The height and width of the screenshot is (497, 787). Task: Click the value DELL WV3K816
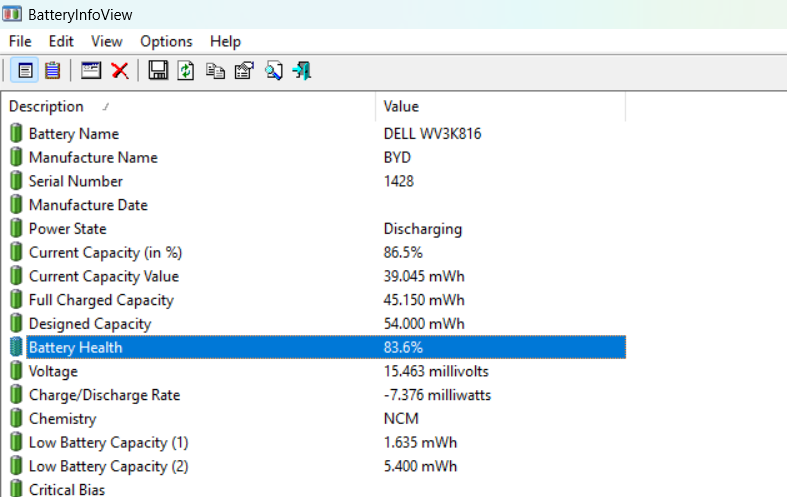click(432, 134)
